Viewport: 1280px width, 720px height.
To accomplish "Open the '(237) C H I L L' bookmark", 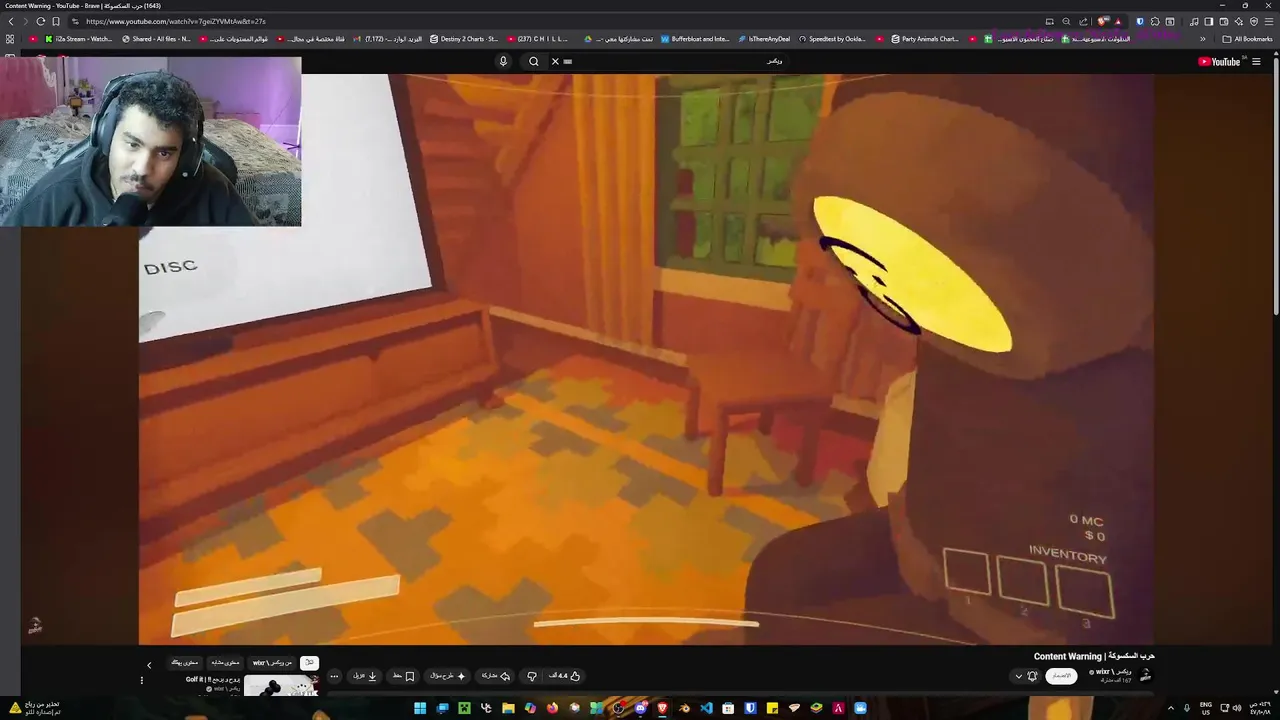I will coord(537,39).
